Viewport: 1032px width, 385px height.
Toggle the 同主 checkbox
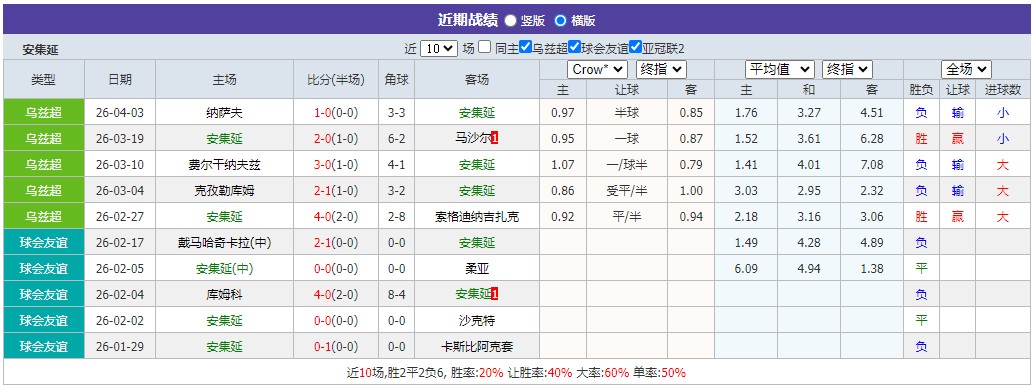[x=484, y=47]
